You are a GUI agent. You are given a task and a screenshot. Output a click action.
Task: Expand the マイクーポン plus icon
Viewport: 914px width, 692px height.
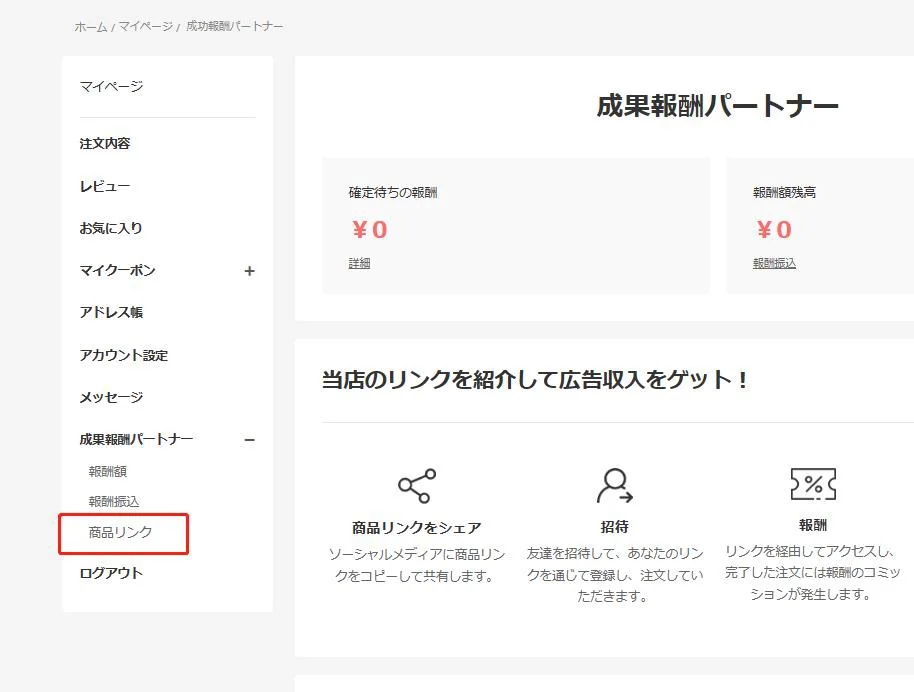point(249,271)
